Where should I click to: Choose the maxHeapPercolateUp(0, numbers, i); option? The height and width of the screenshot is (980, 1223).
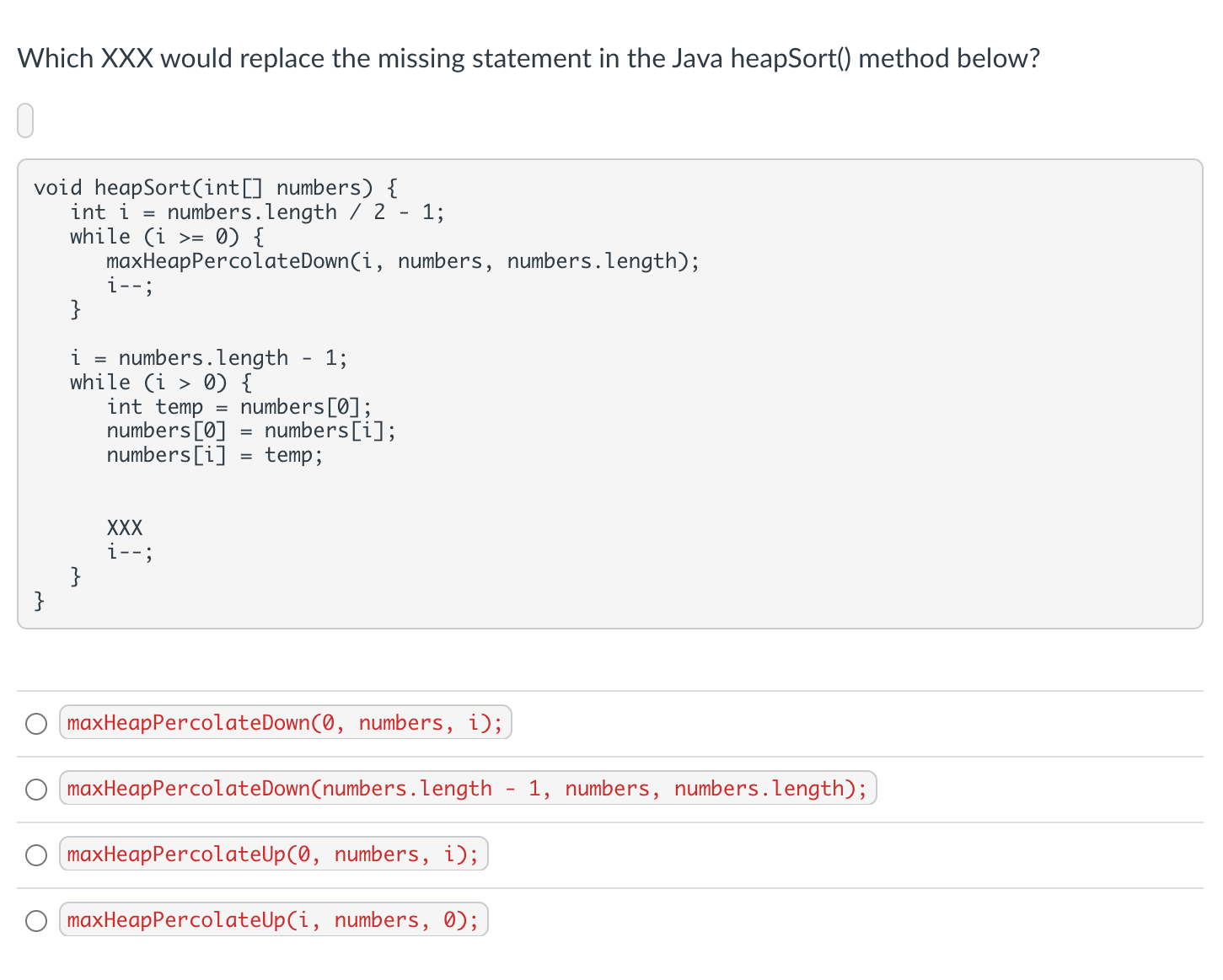36,854
